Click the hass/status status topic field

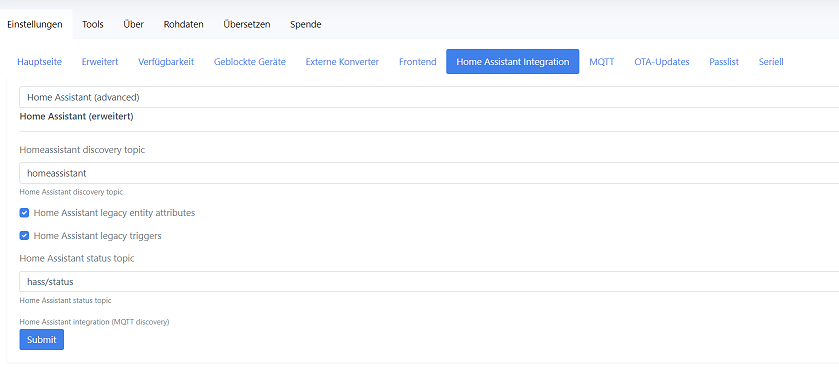click(x=429, y=282)
